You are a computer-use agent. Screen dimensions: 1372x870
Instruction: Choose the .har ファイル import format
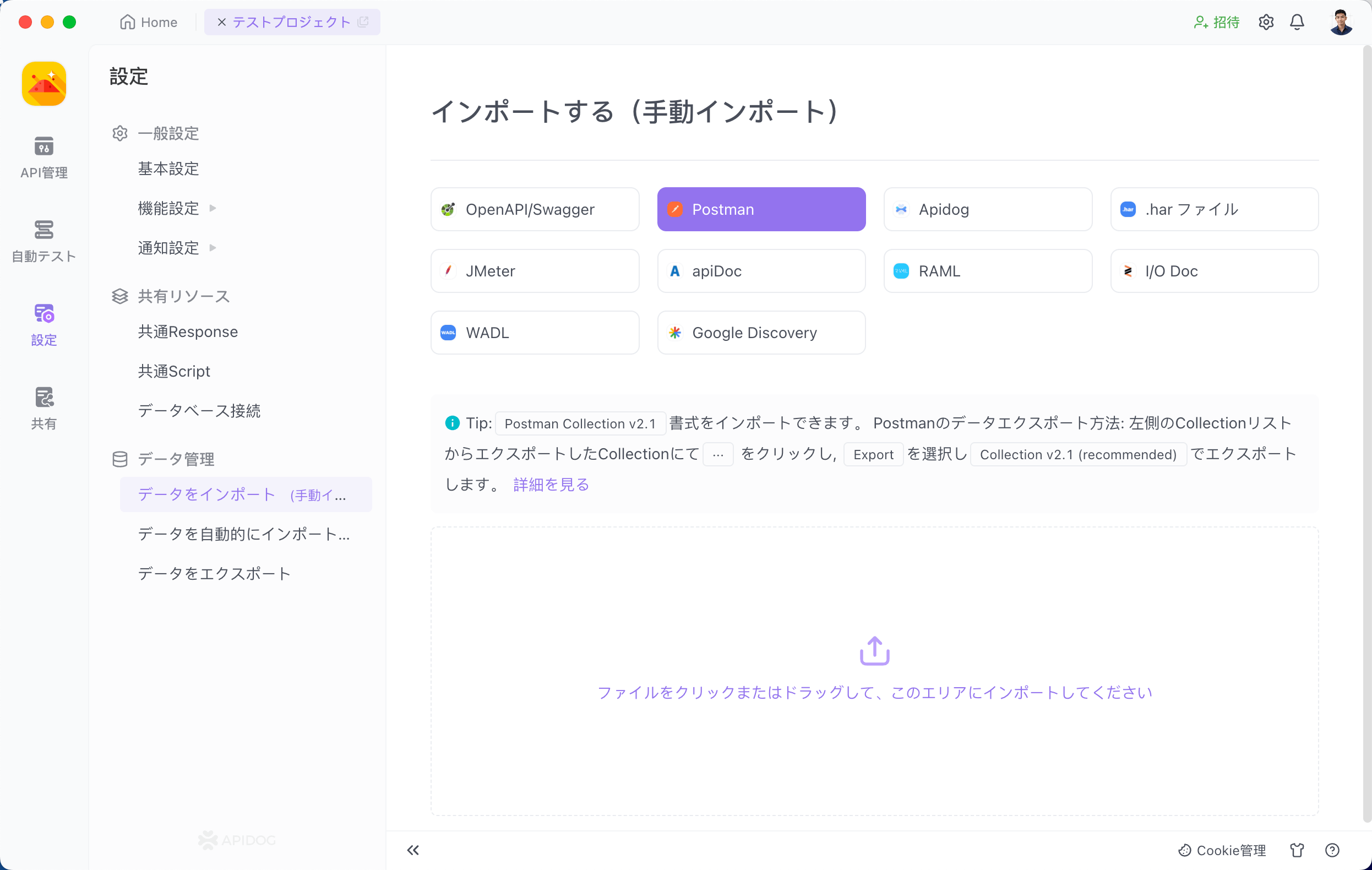pyautogui.click(x=1214, y=209)
